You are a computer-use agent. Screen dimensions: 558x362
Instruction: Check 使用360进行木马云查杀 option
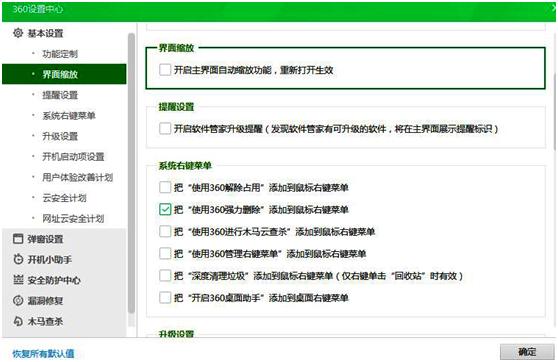point(165,231)
